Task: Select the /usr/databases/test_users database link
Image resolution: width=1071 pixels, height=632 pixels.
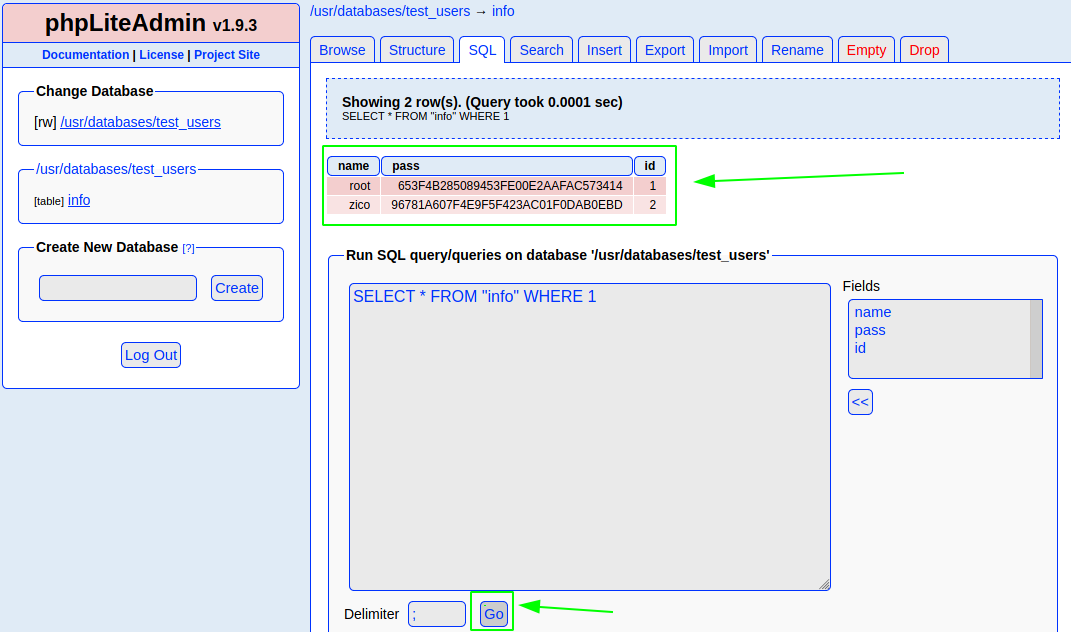Action: pos(140,122)
